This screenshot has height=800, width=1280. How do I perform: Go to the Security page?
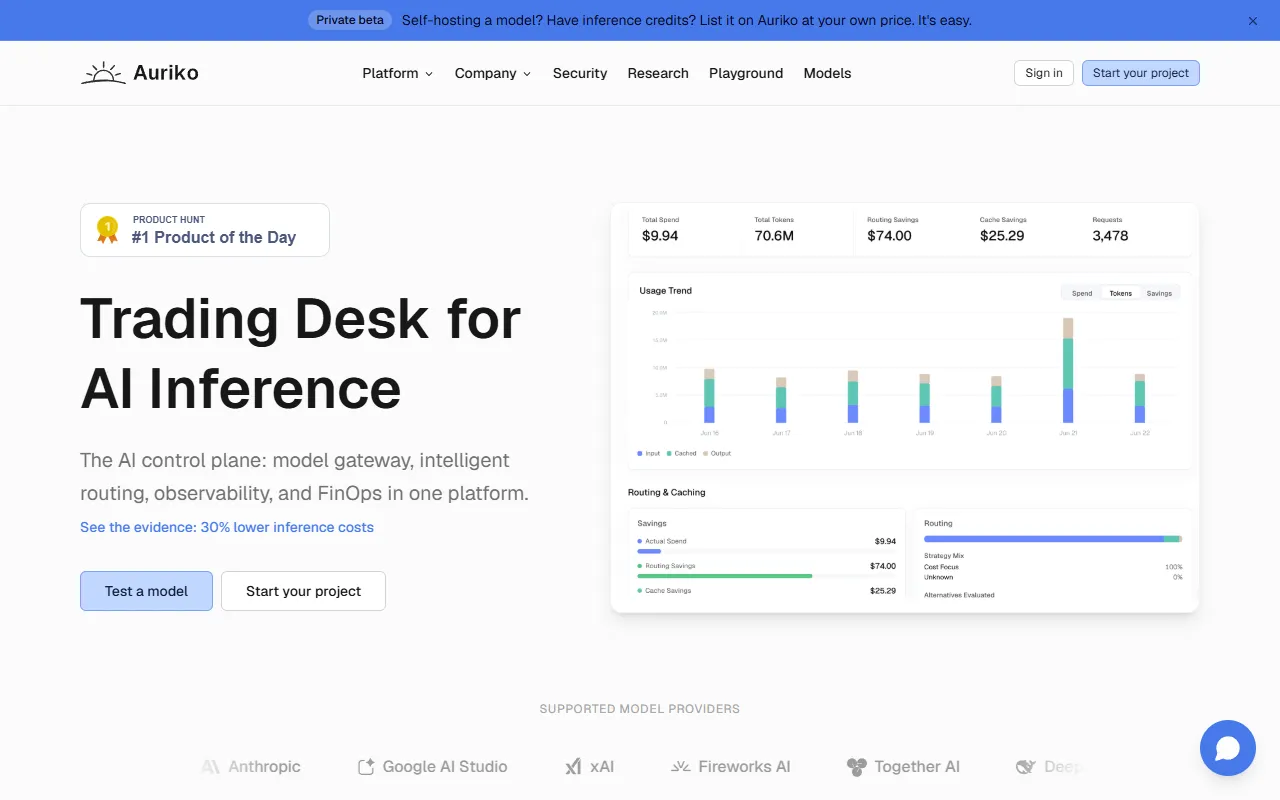(580, 73)
